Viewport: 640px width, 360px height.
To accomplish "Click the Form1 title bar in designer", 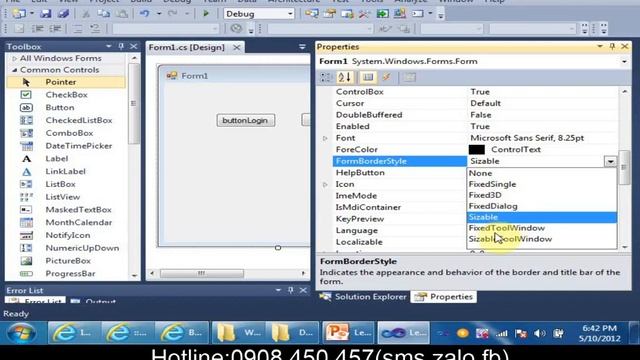I will [x=235, y=76].
